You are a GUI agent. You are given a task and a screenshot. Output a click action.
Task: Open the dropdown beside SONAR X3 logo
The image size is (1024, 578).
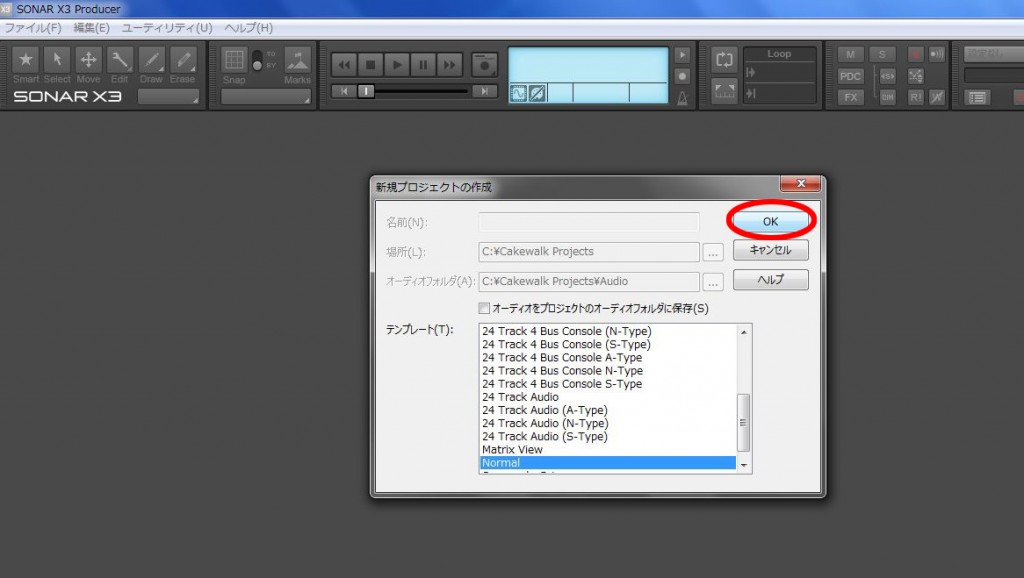(168, 97)
